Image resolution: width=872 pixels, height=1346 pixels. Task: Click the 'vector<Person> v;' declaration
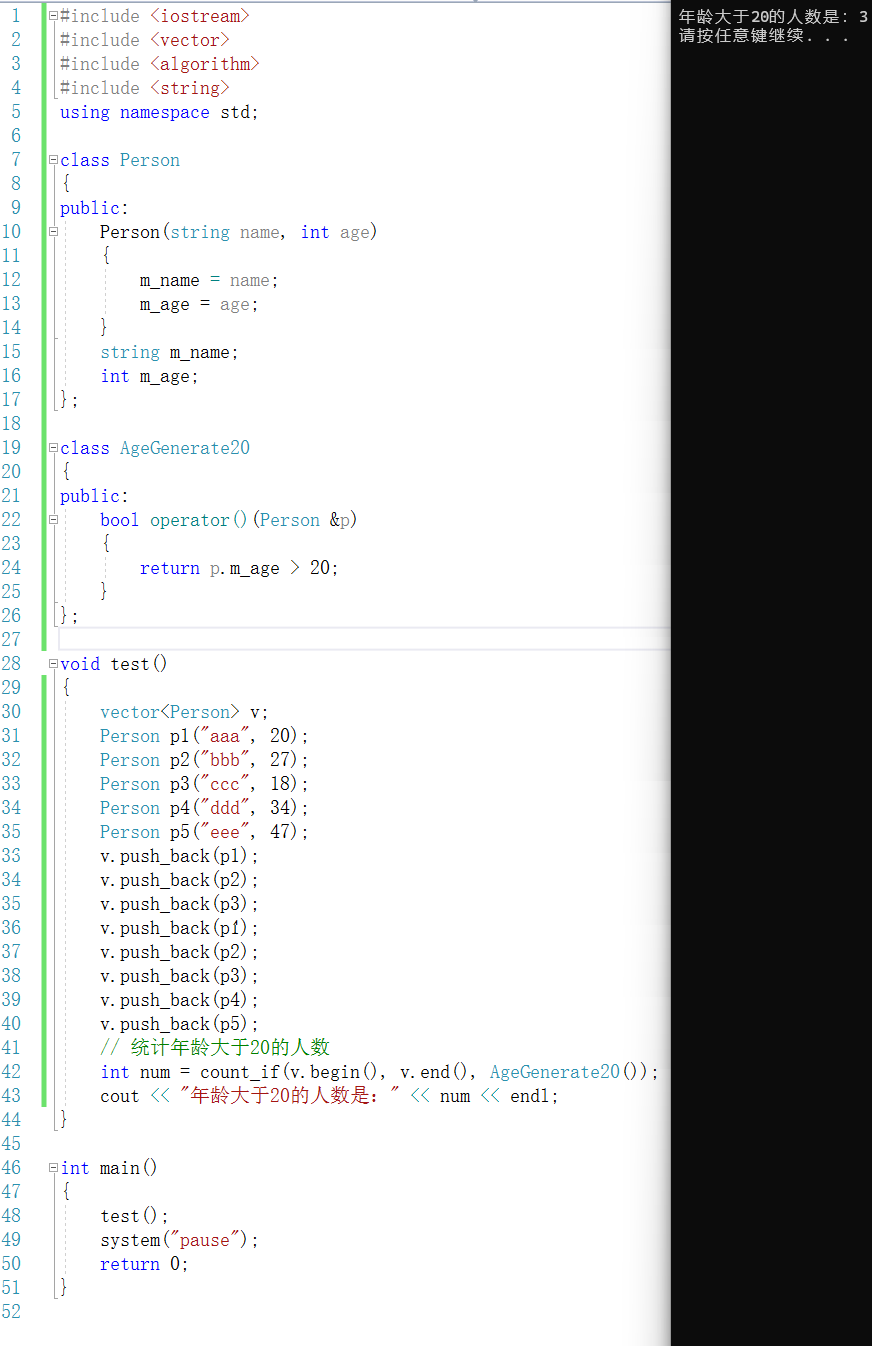pos(184,712)
